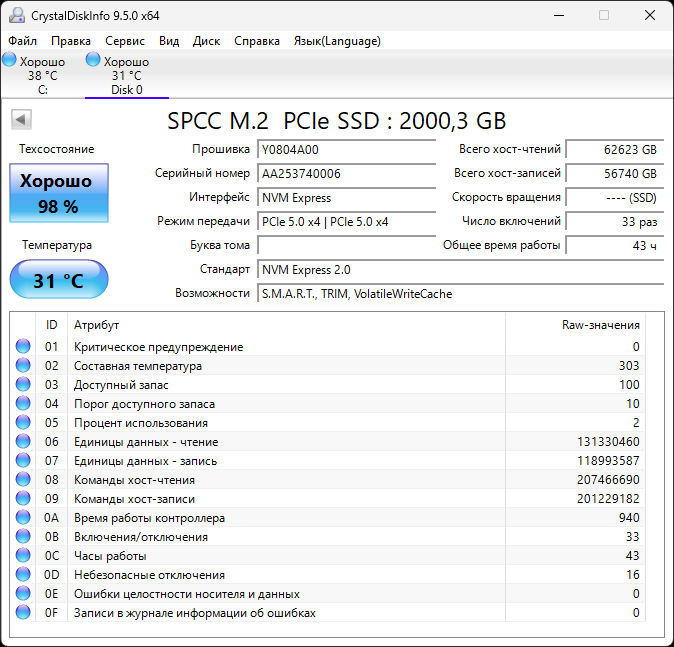Click status icon for Небезопасные отключения row
This screenshot has height=647, width=674.
(x=23, y=575)
